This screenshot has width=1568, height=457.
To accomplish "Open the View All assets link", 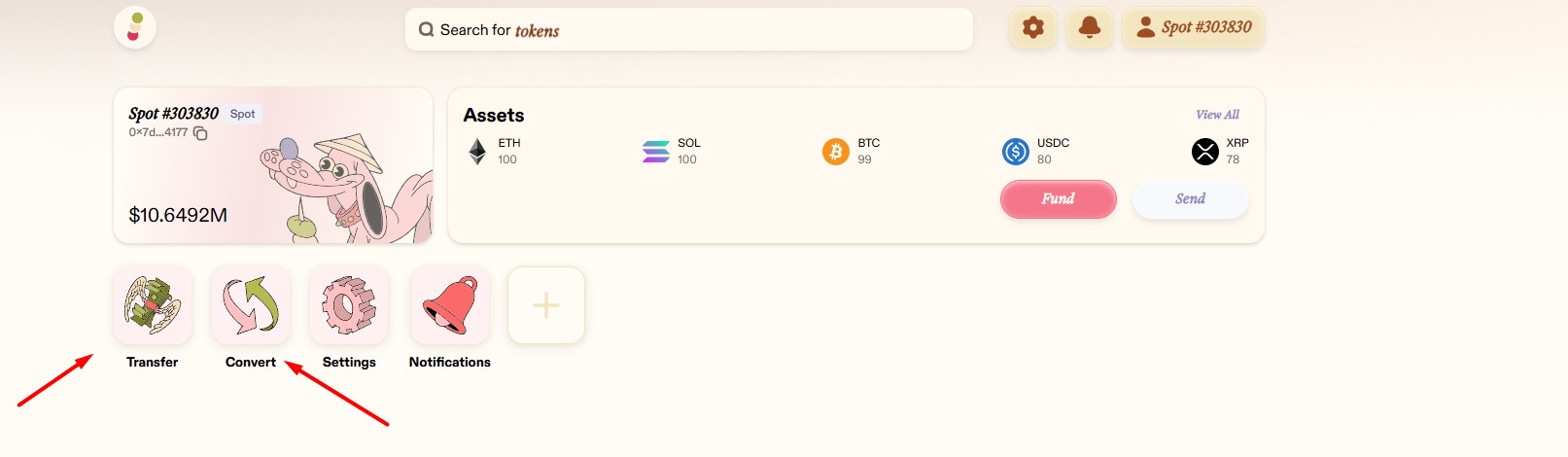I will click(1217, 115).
